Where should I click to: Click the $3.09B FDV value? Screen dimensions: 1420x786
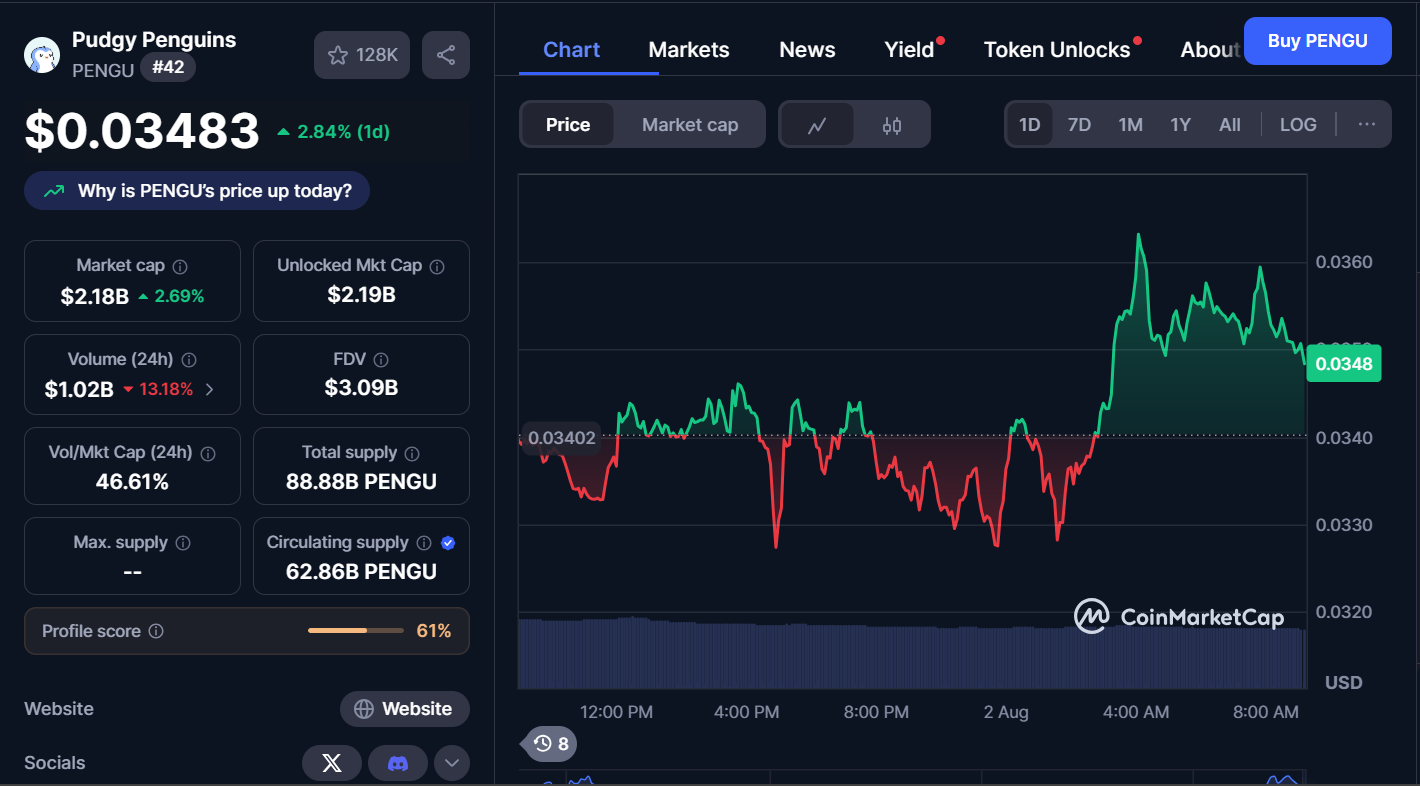coord(361,388)
